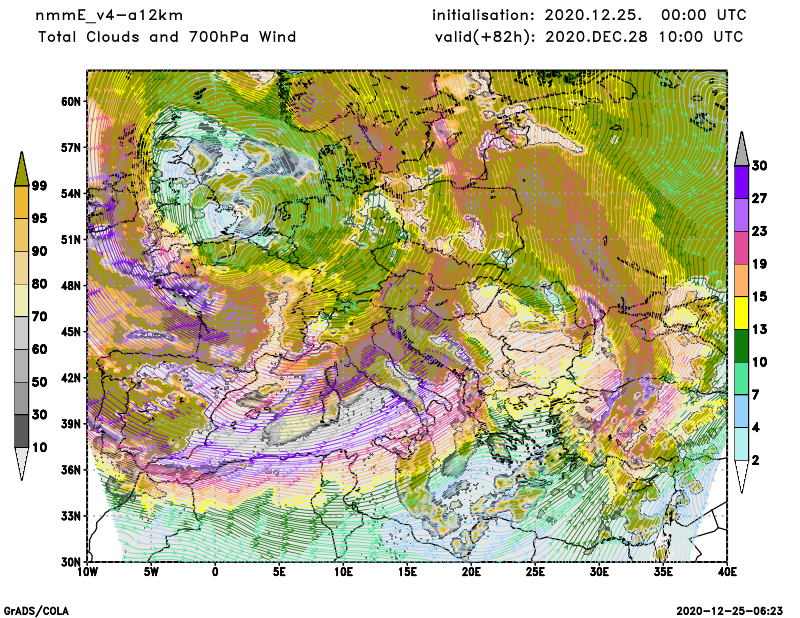Select the purple swatch between 27 and 30
This screenshot has width=800, height=618.
(x=741, y=182)
